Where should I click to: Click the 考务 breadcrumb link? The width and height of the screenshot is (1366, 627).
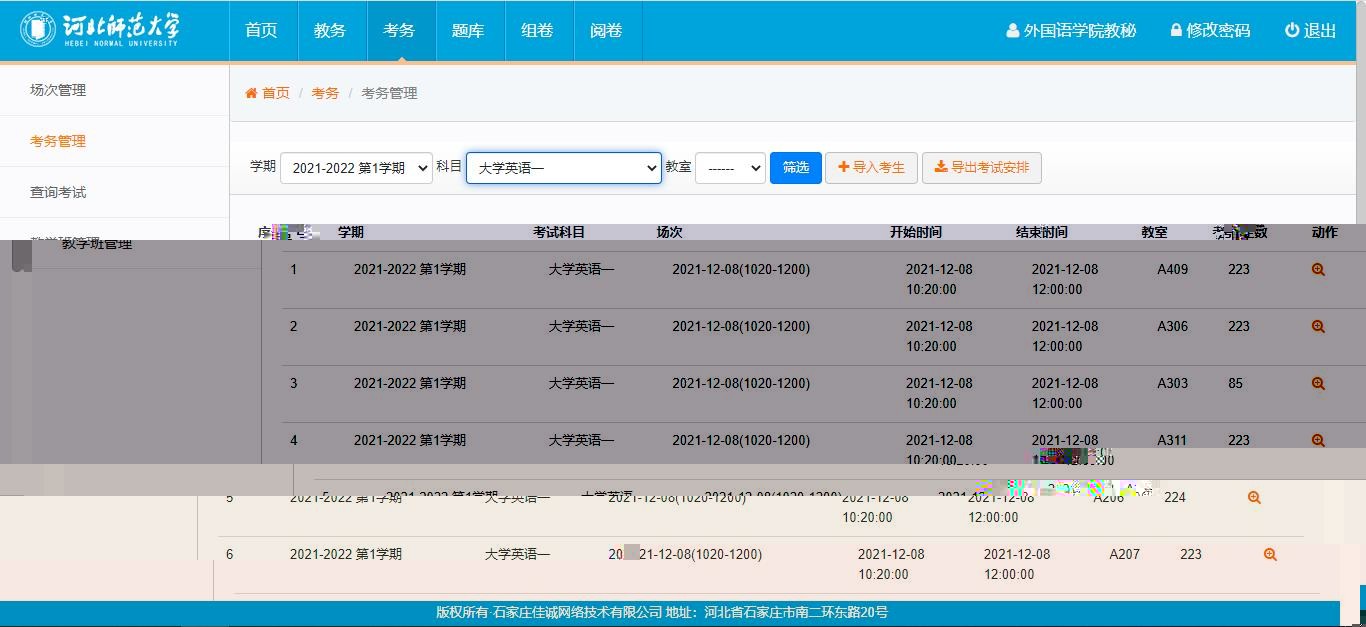325,93
